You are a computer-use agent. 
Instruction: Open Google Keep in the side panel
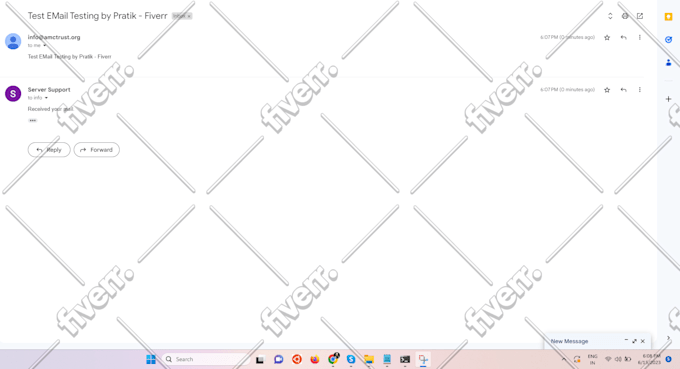point(668,16)
